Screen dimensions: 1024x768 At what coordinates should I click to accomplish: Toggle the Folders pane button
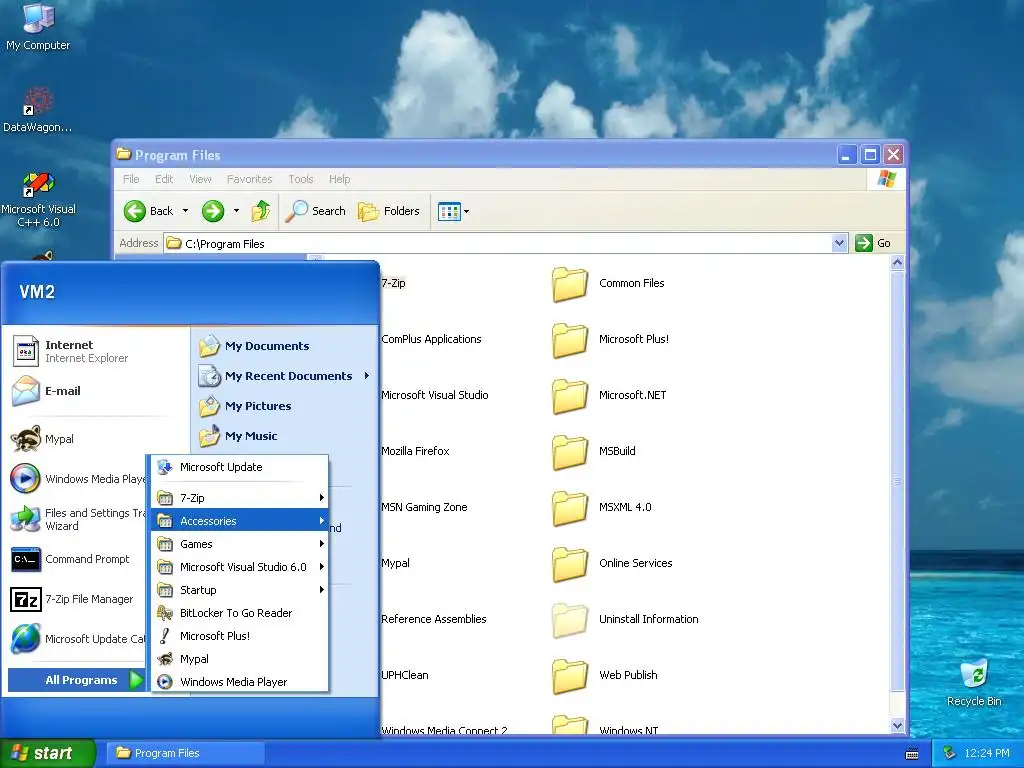tap(389, 211)
